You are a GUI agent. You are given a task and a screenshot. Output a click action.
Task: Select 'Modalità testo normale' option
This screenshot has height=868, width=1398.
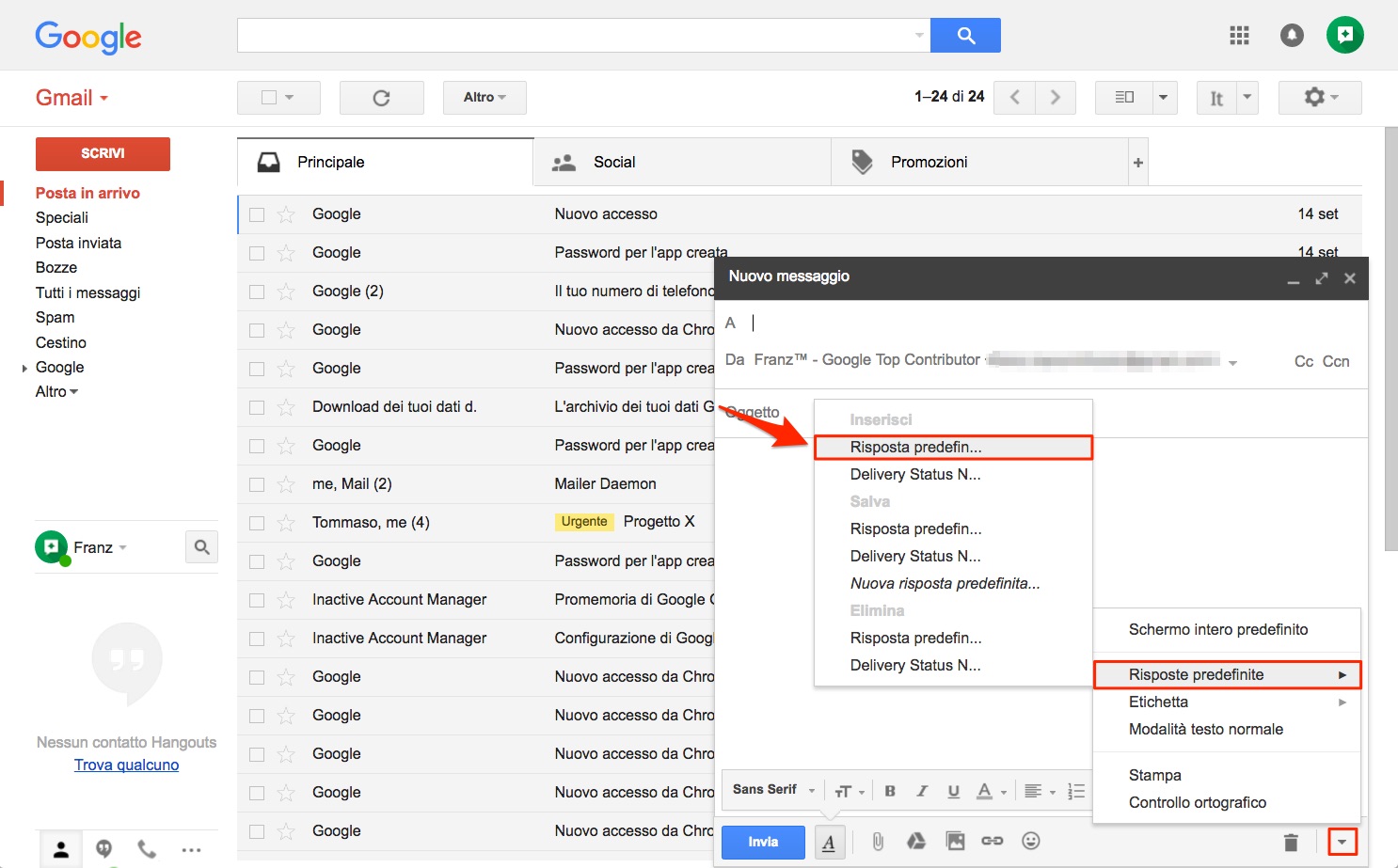tap(1227, 730)
